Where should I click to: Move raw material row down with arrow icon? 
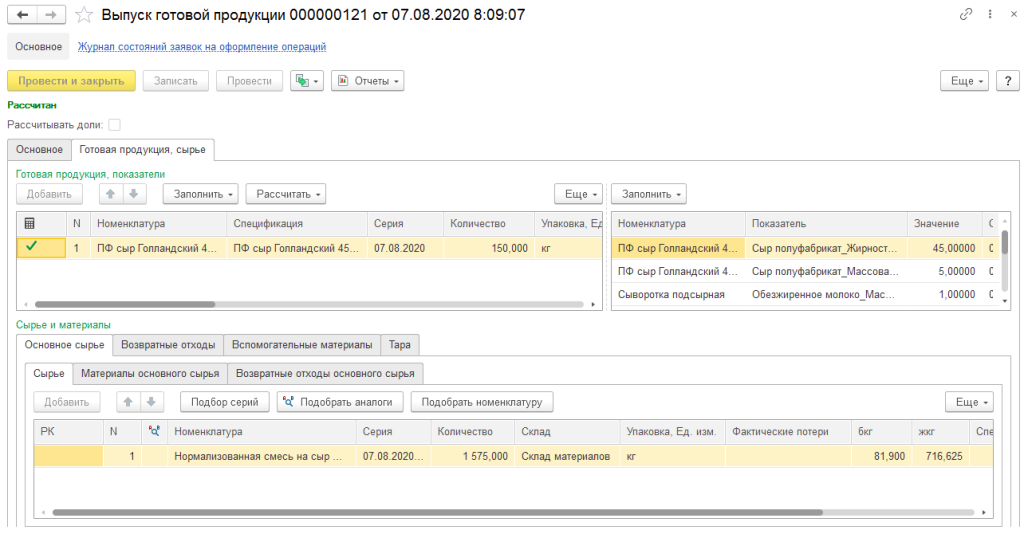(150, 402)
